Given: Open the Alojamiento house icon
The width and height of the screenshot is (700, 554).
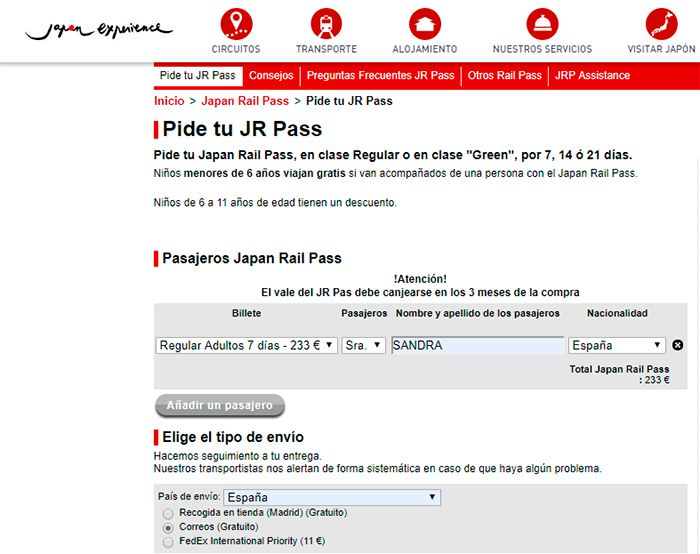Looking at the screenshot, I should tap(425, 23).
